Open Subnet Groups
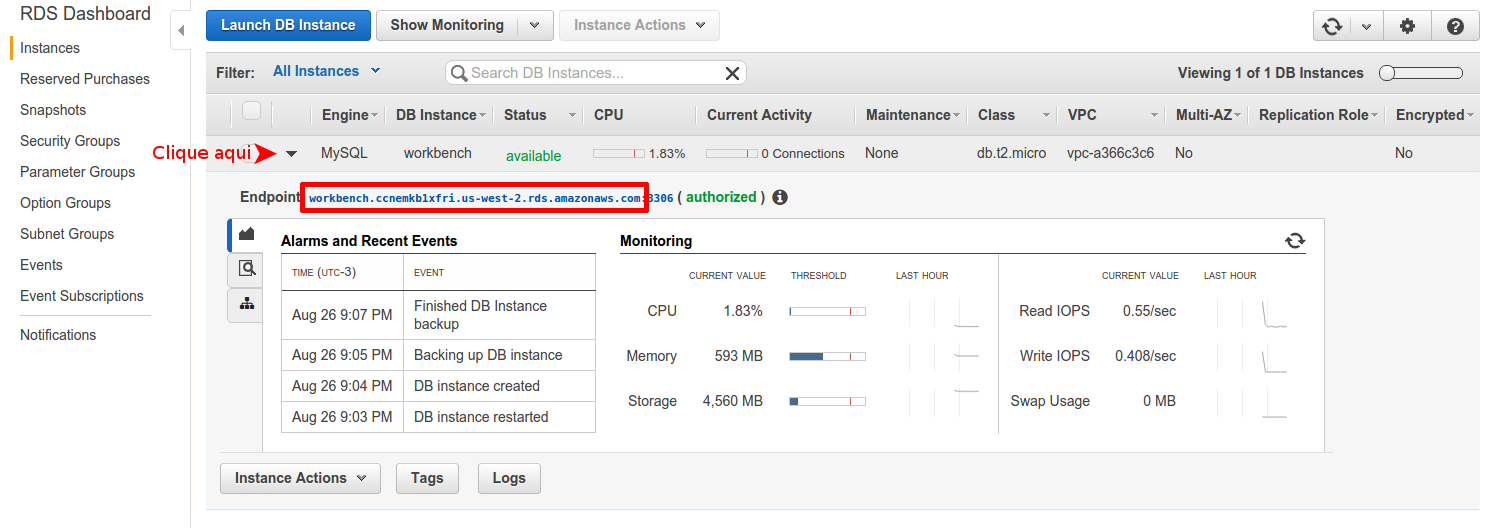The width and height of the screenshot is (1487, 528). 67,234
